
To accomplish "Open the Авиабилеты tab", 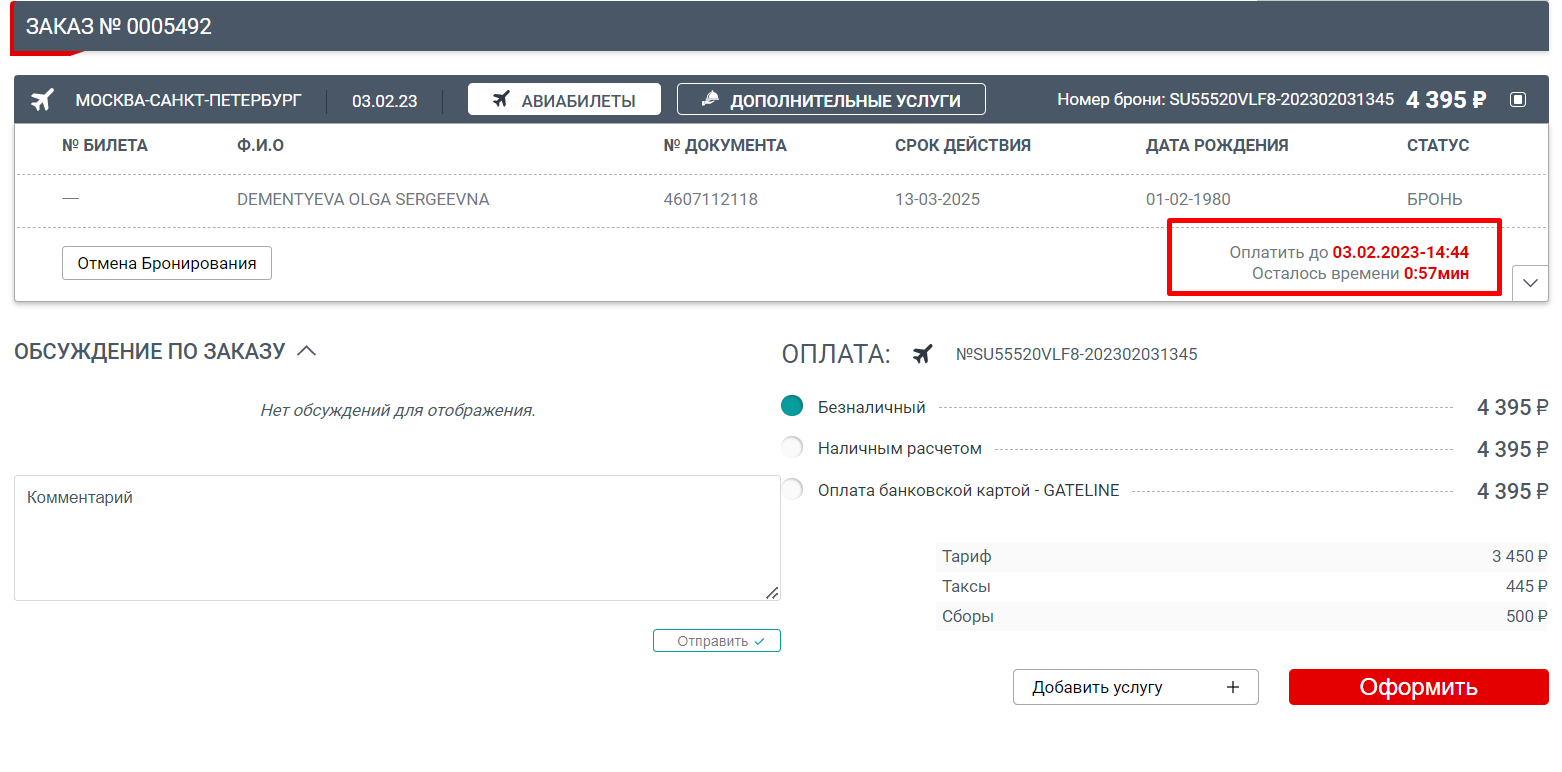I will click(564, 100).
